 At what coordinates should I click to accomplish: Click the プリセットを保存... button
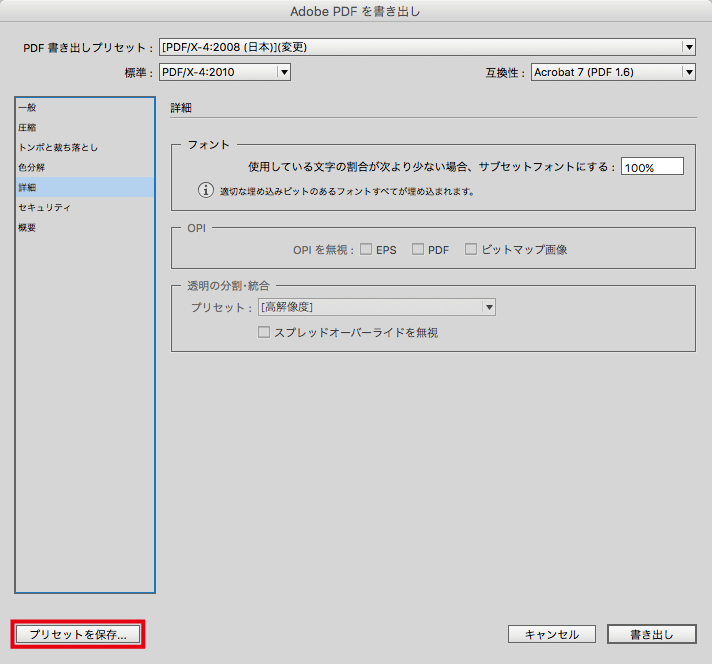coord(78,634)
